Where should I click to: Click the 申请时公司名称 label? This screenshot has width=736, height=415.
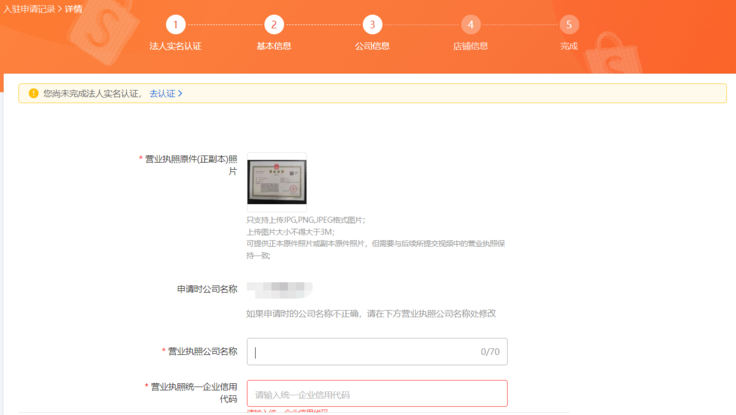click(x=207, y=289)
